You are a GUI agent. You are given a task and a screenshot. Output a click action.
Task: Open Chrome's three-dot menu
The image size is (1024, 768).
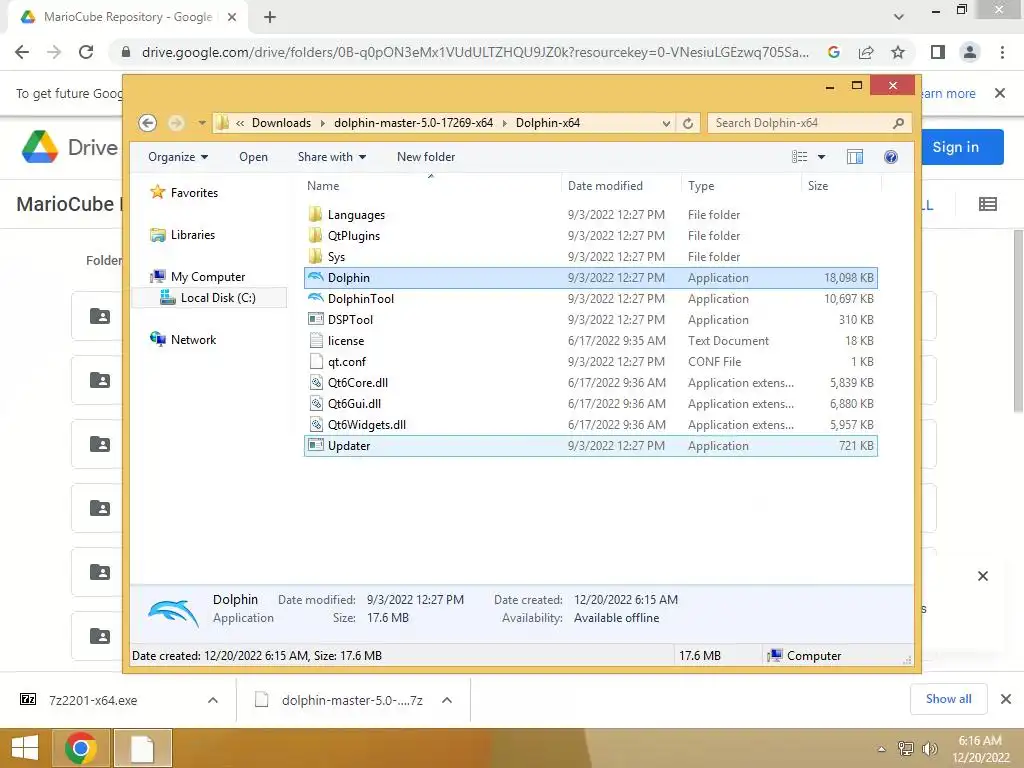coord(1002,52)
